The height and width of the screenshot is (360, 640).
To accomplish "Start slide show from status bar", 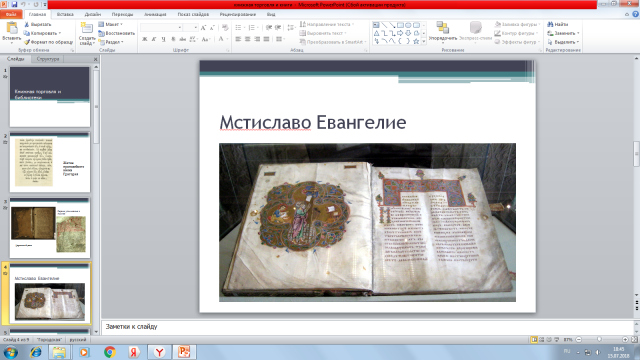I will 557,340.
